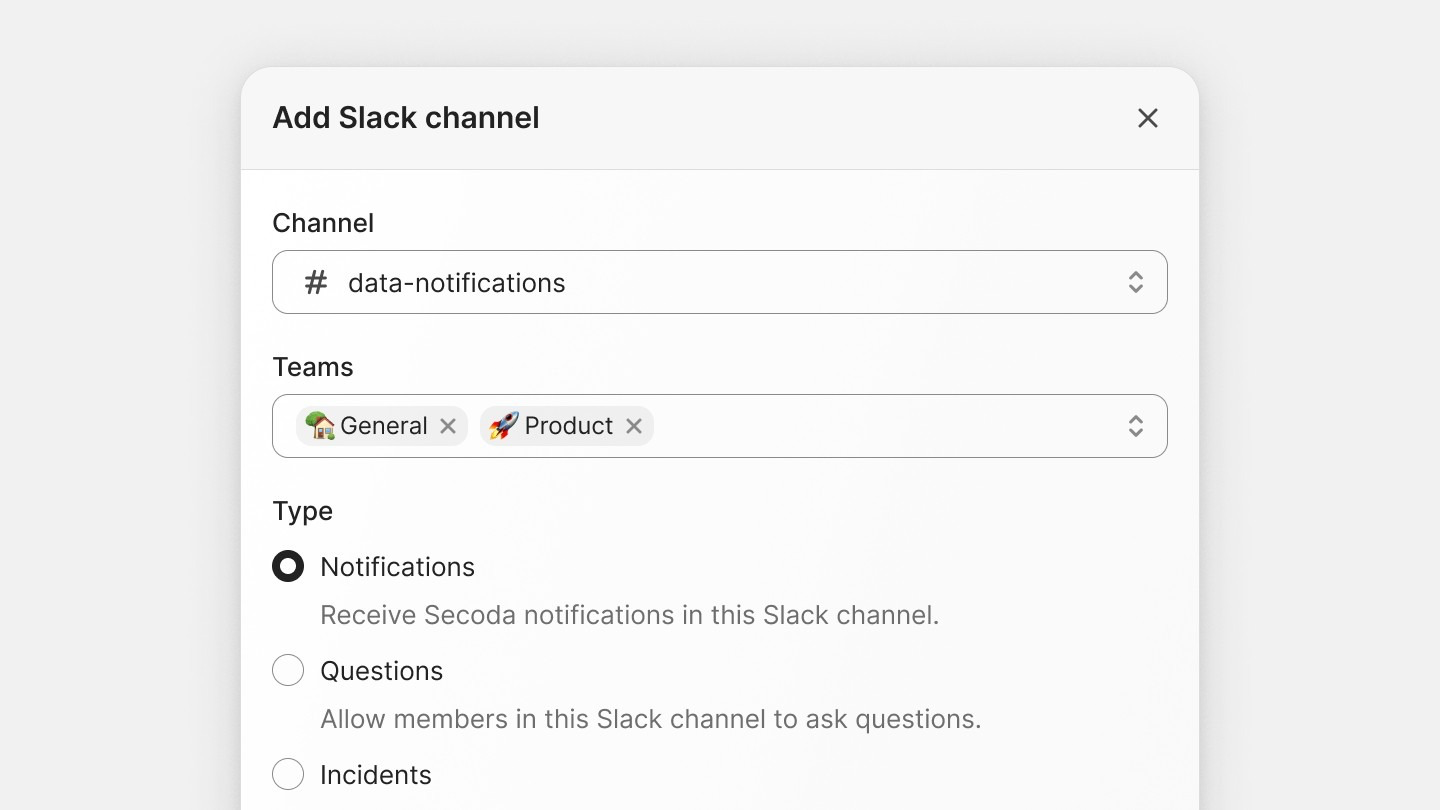The height and width of the screenshot is (810, 1440).
Task: Click the Channel selector up-down chevron
Action: pyautogui.click(x=1135, y=282)
